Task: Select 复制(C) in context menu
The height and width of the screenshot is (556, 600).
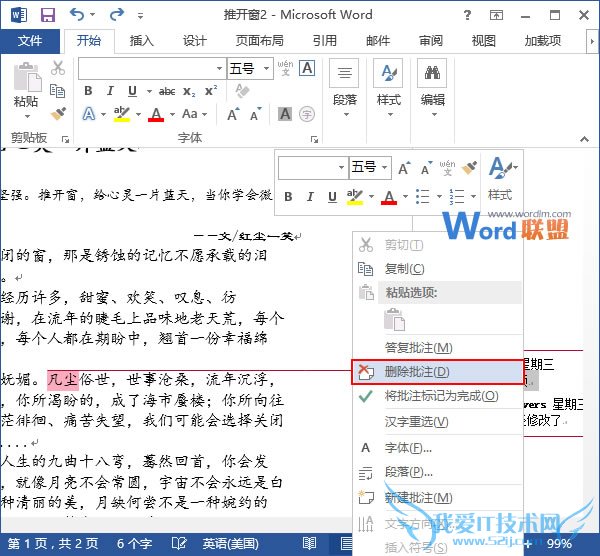Action: pyautogui.click(x=437, y=269)
